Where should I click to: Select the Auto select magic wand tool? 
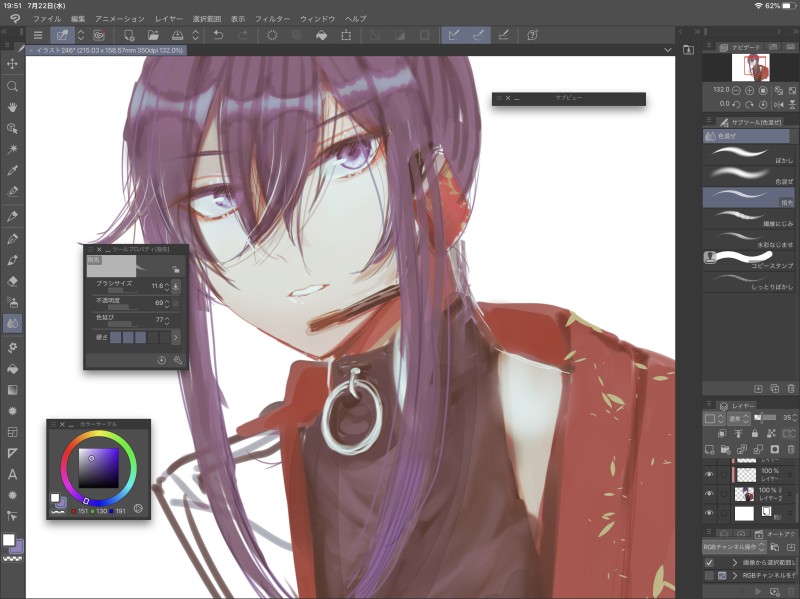pyautogui.click(x=12, y=149)
